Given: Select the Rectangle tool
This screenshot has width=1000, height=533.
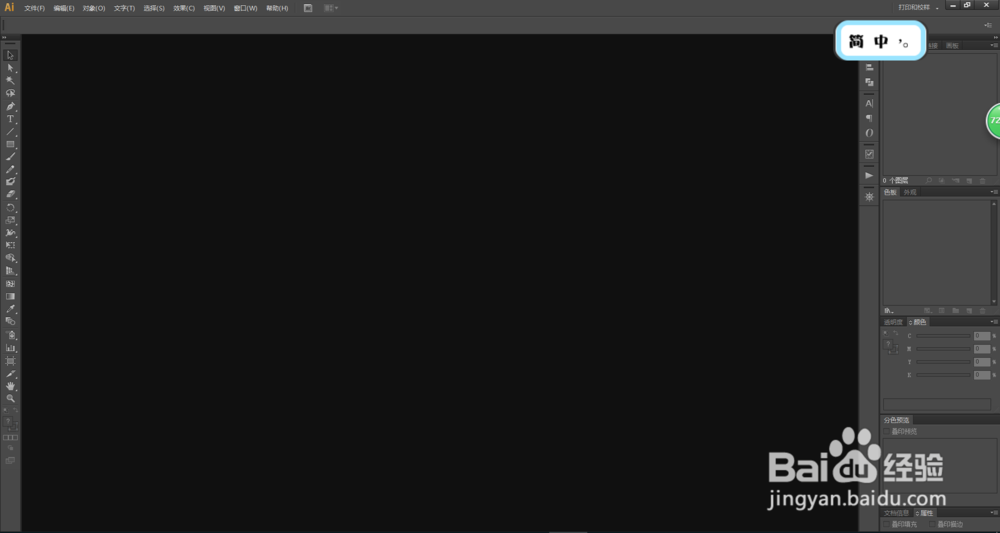Looking at the screenshot, I should 10,144.
